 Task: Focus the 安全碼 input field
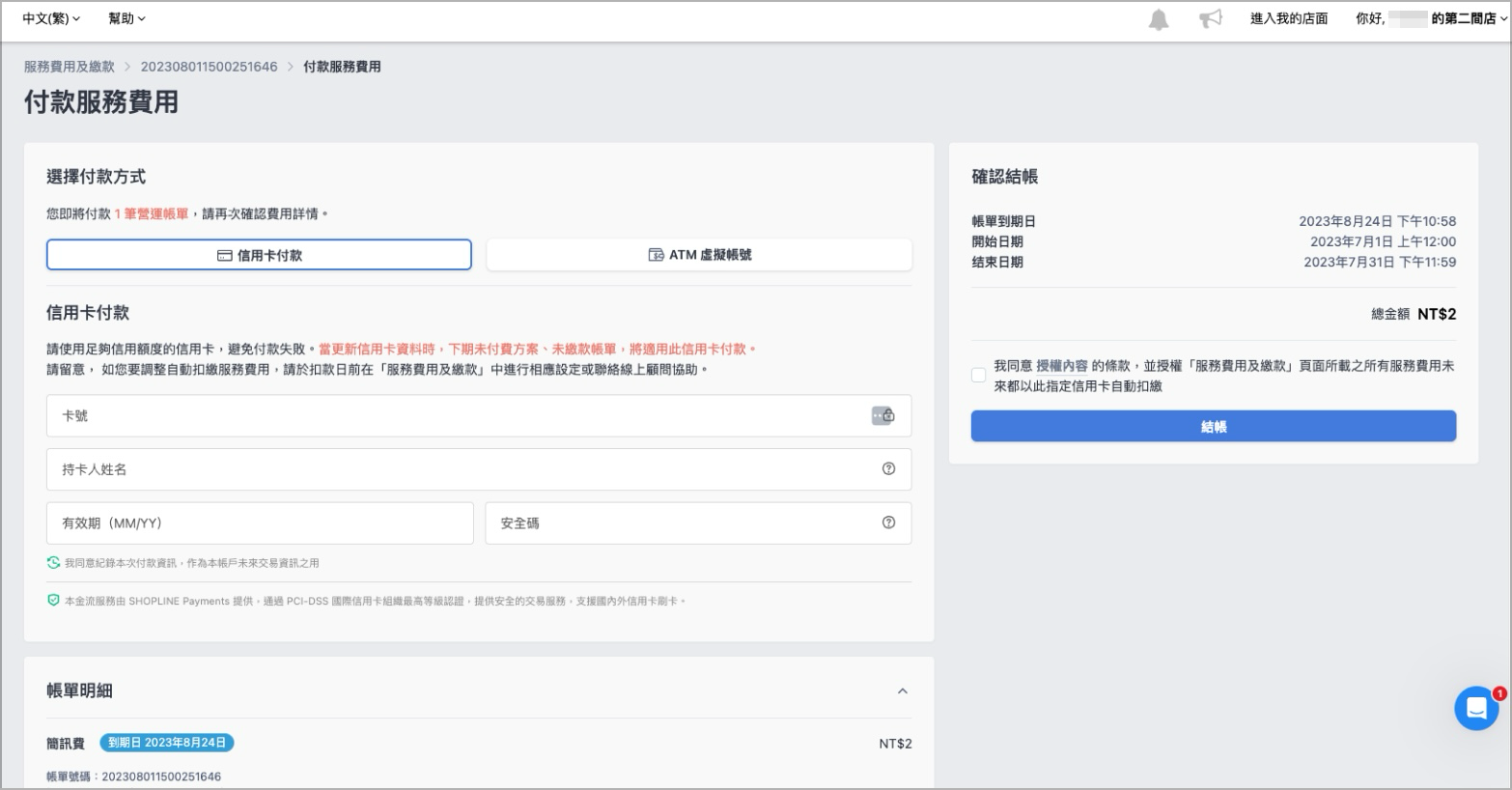(x=699, y=522)
